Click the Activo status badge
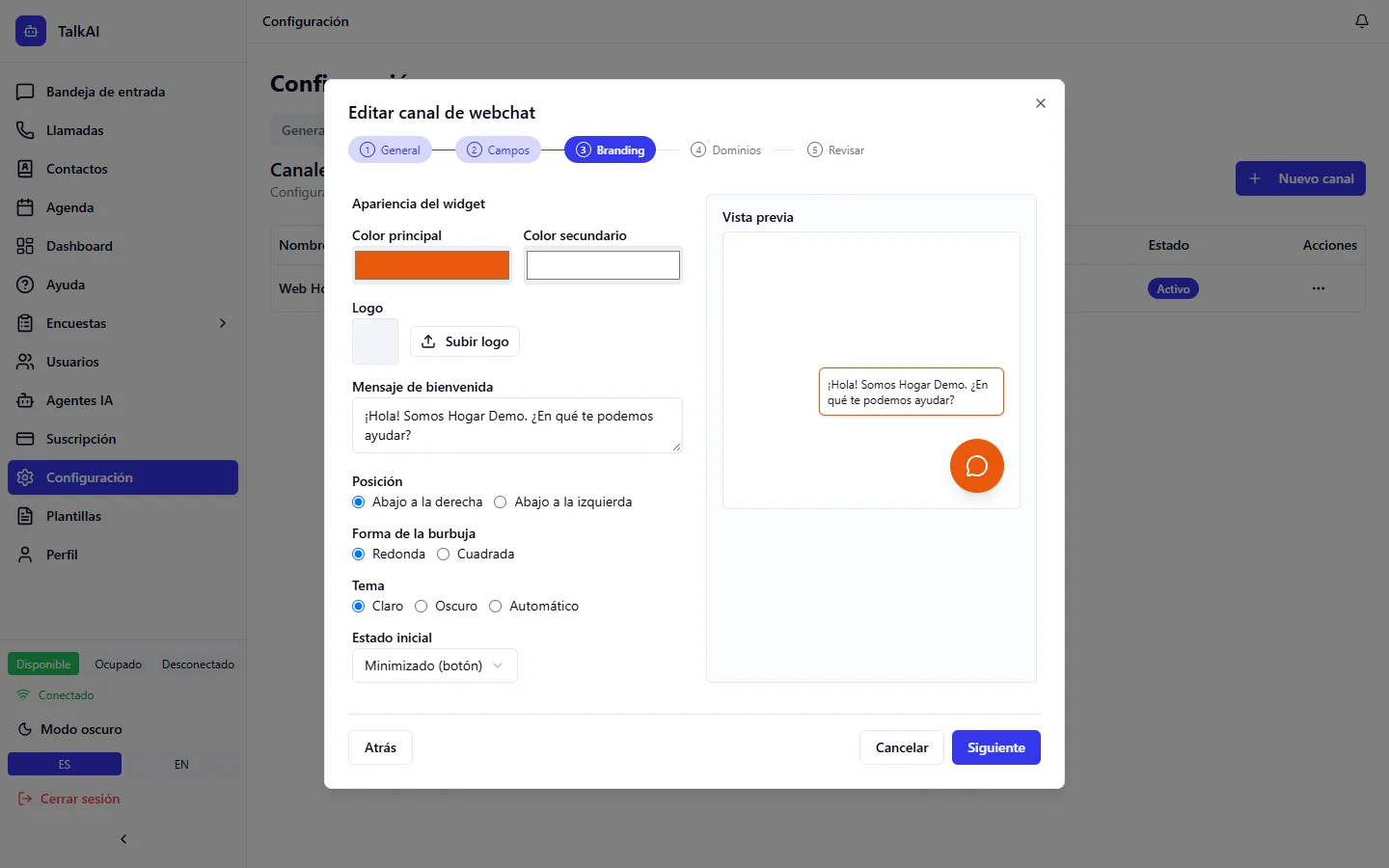This screenshot has width=1389, height=868. (1173, 288)
